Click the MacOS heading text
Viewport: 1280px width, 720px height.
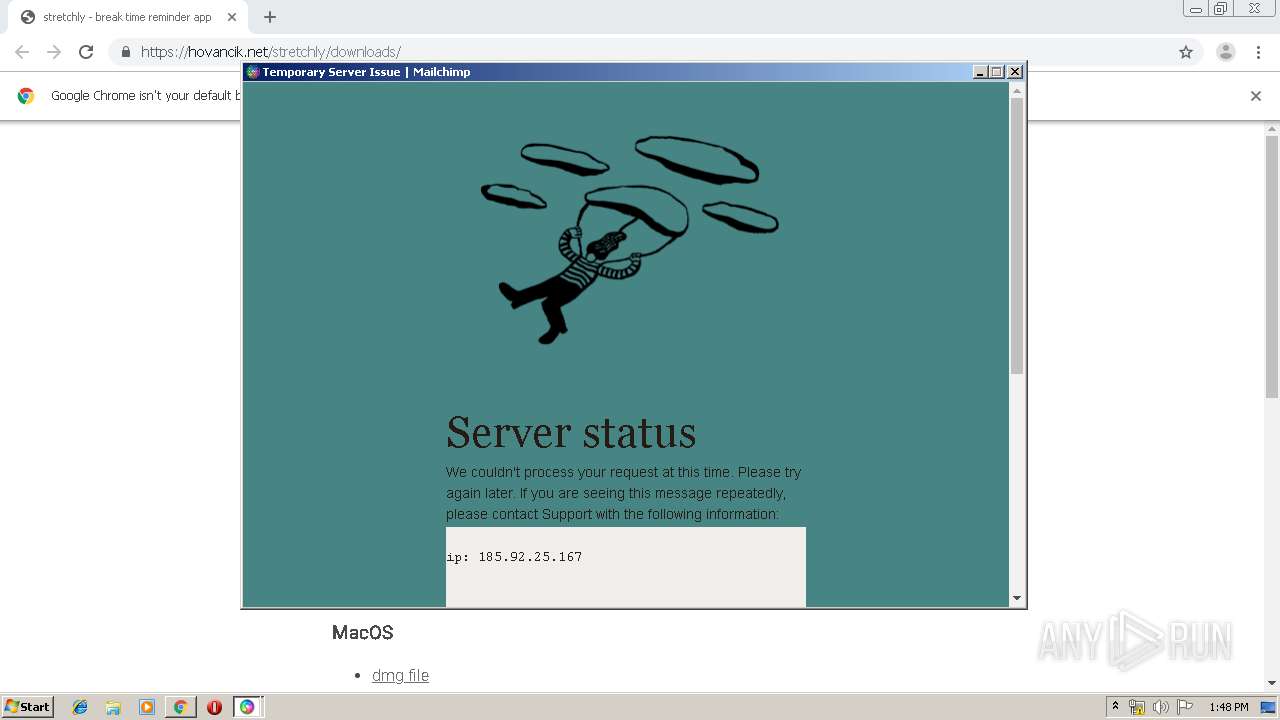tap(362, 633)
